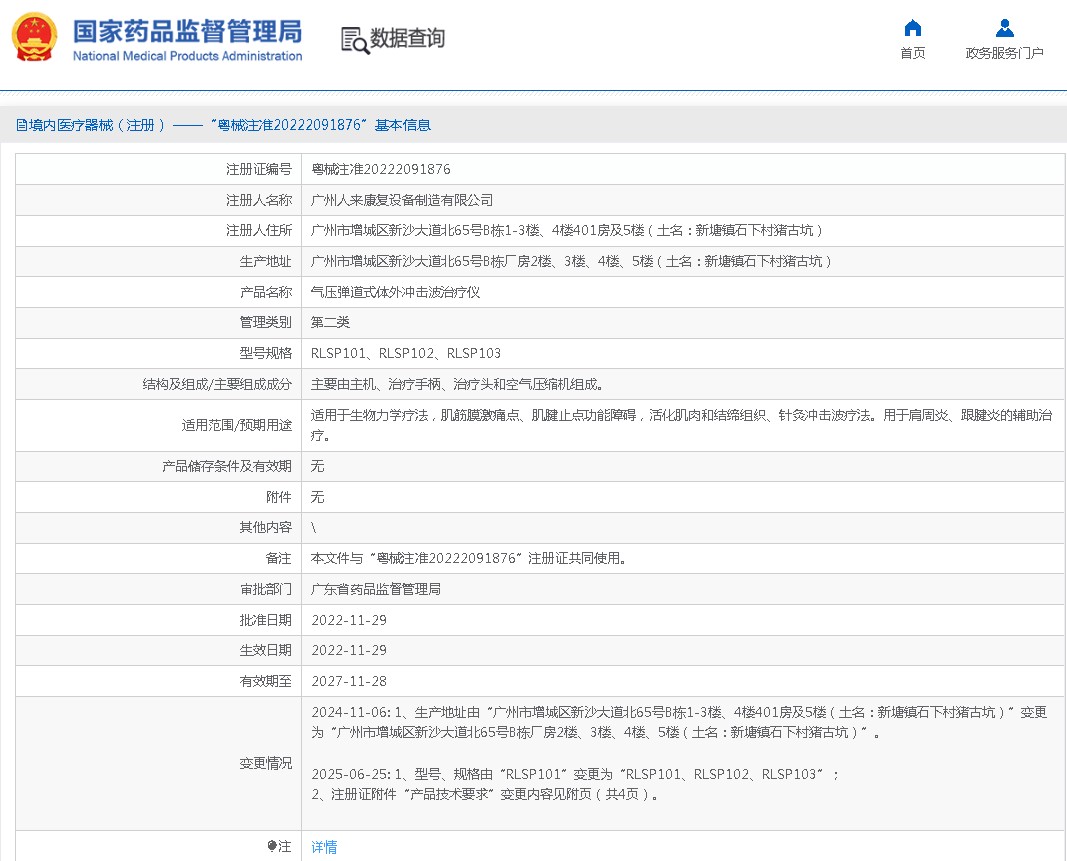Click the home house icon

(x=912, y=28)
